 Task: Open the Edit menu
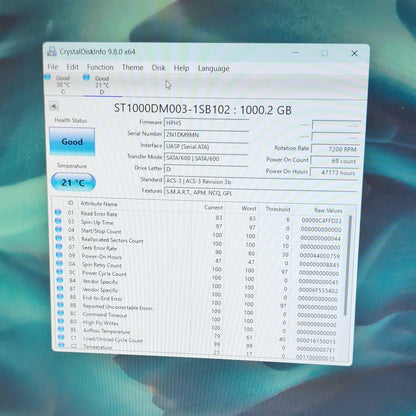pyautogui.click(x=72, y=67)
